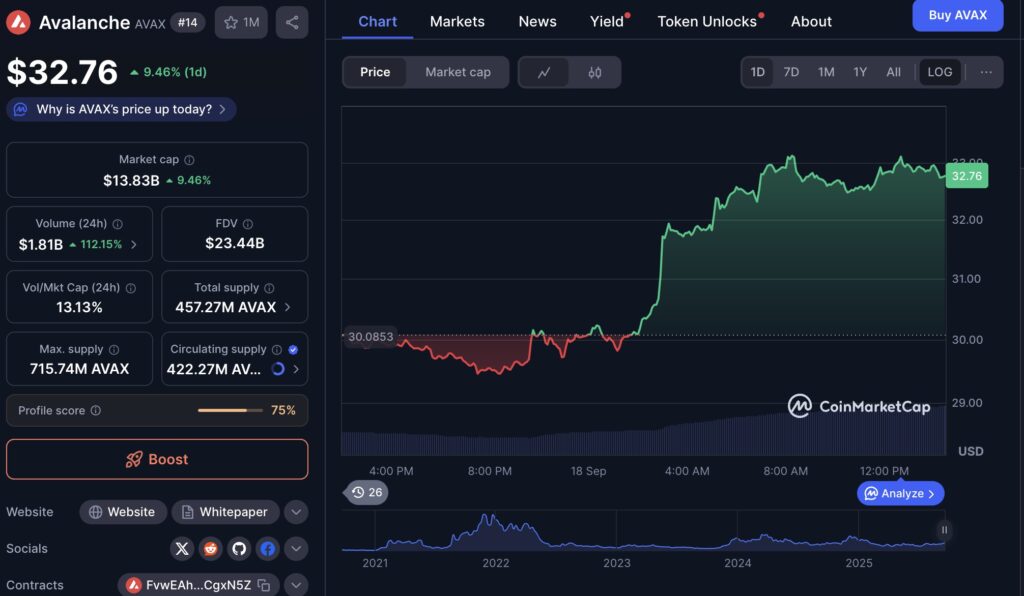
Task: Expand the Website links dropdown chevron
Action: click(x=296, y=512)
